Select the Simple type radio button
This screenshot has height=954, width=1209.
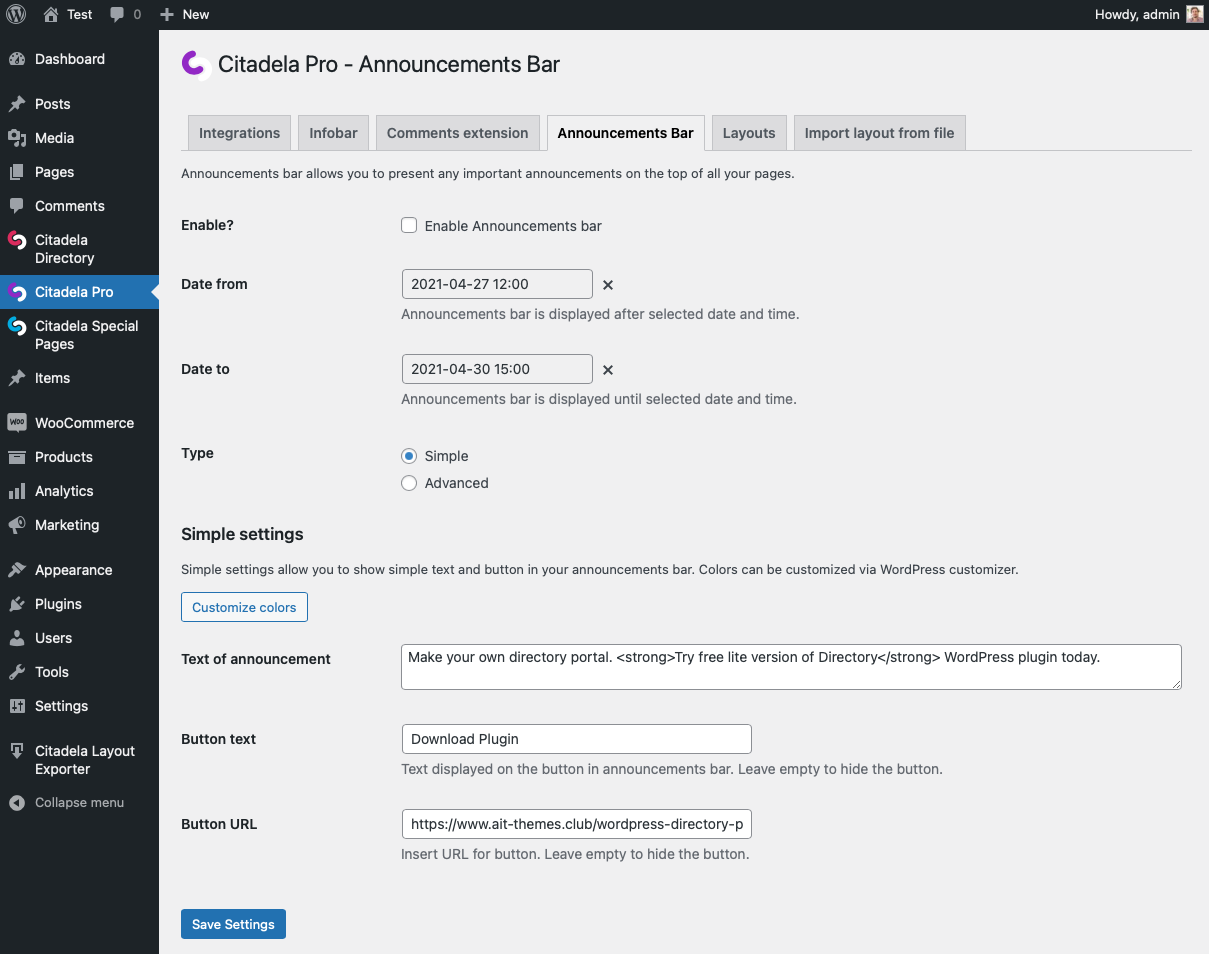409,456
